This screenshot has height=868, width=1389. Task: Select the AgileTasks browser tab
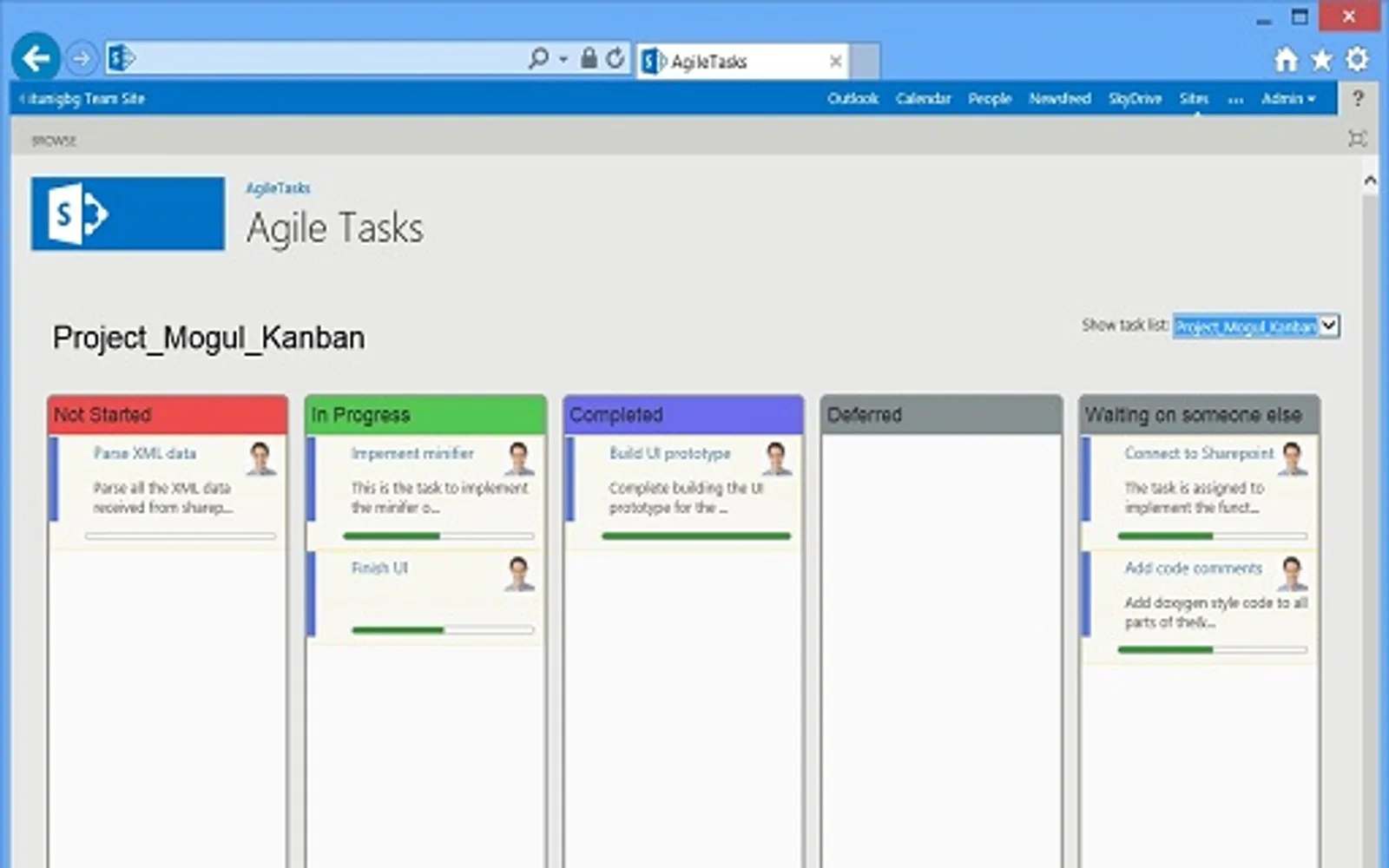tap(741, 61)
